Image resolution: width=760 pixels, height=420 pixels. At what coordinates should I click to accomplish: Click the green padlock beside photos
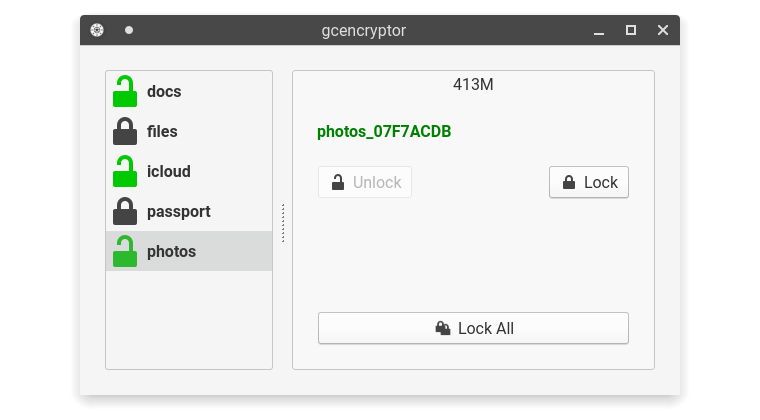click(x=125, y=251)
